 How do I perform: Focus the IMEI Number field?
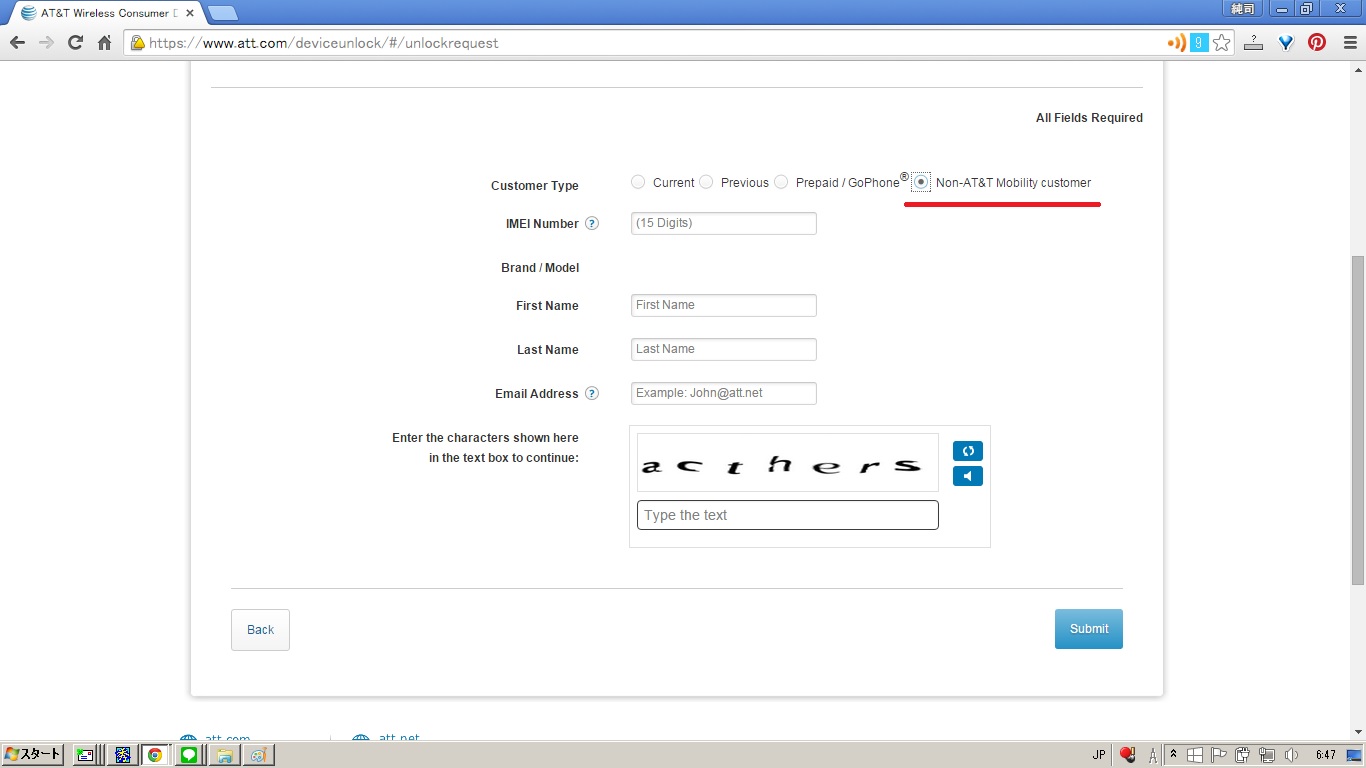coord(724,223)
